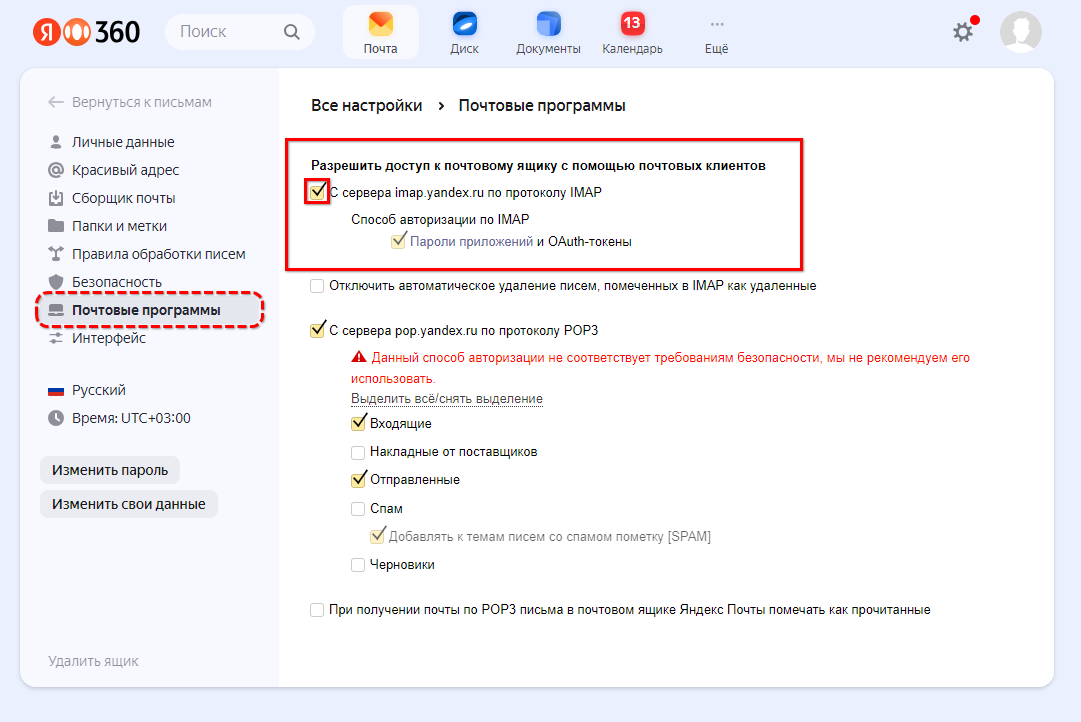This screenshot has height=722, width=1081.
Task: Check the Черновики folder checkbox
Action: [x=358, y=565]
